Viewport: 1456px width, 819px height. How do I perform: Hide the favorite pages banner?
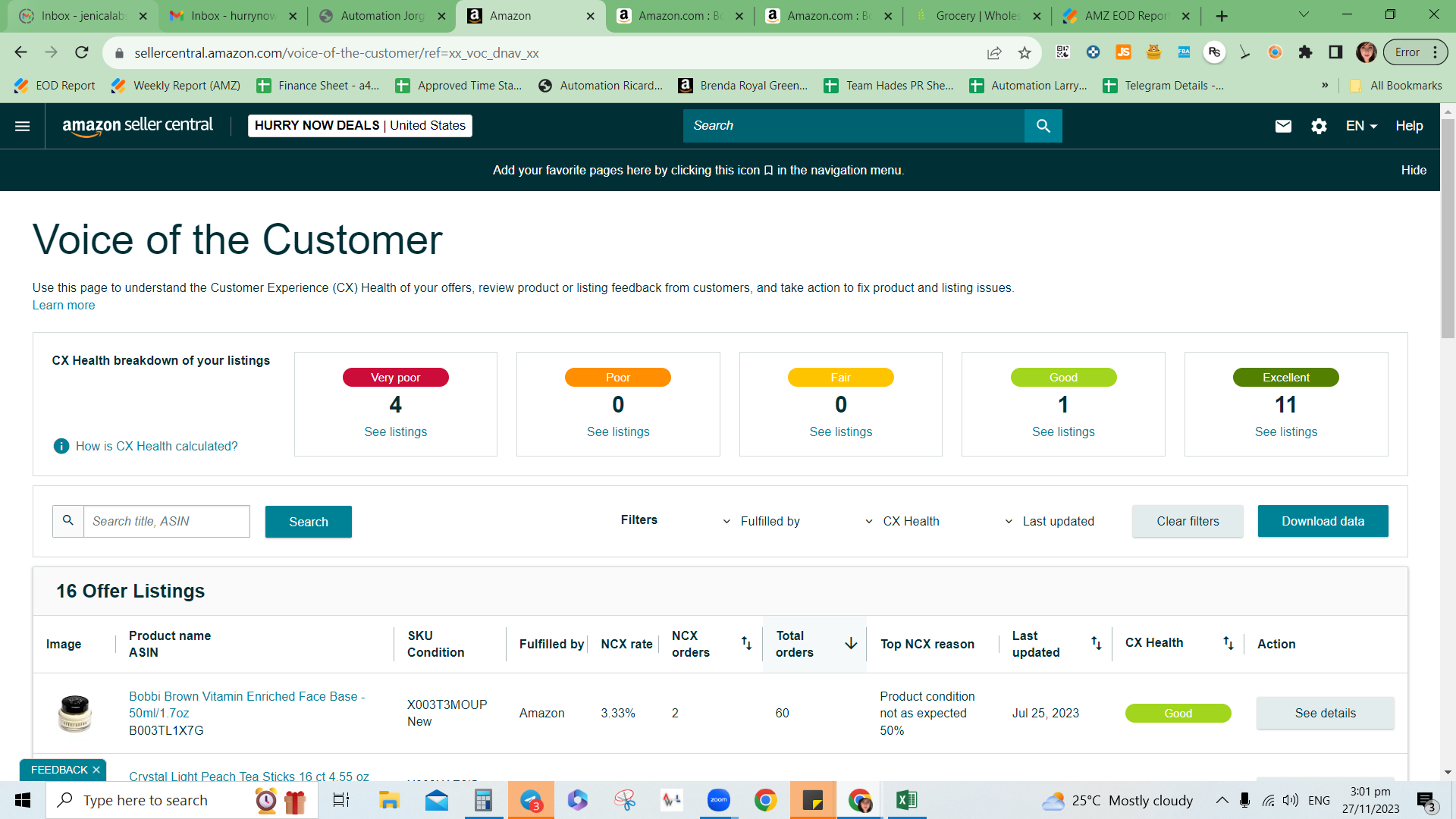(1414, 170)
